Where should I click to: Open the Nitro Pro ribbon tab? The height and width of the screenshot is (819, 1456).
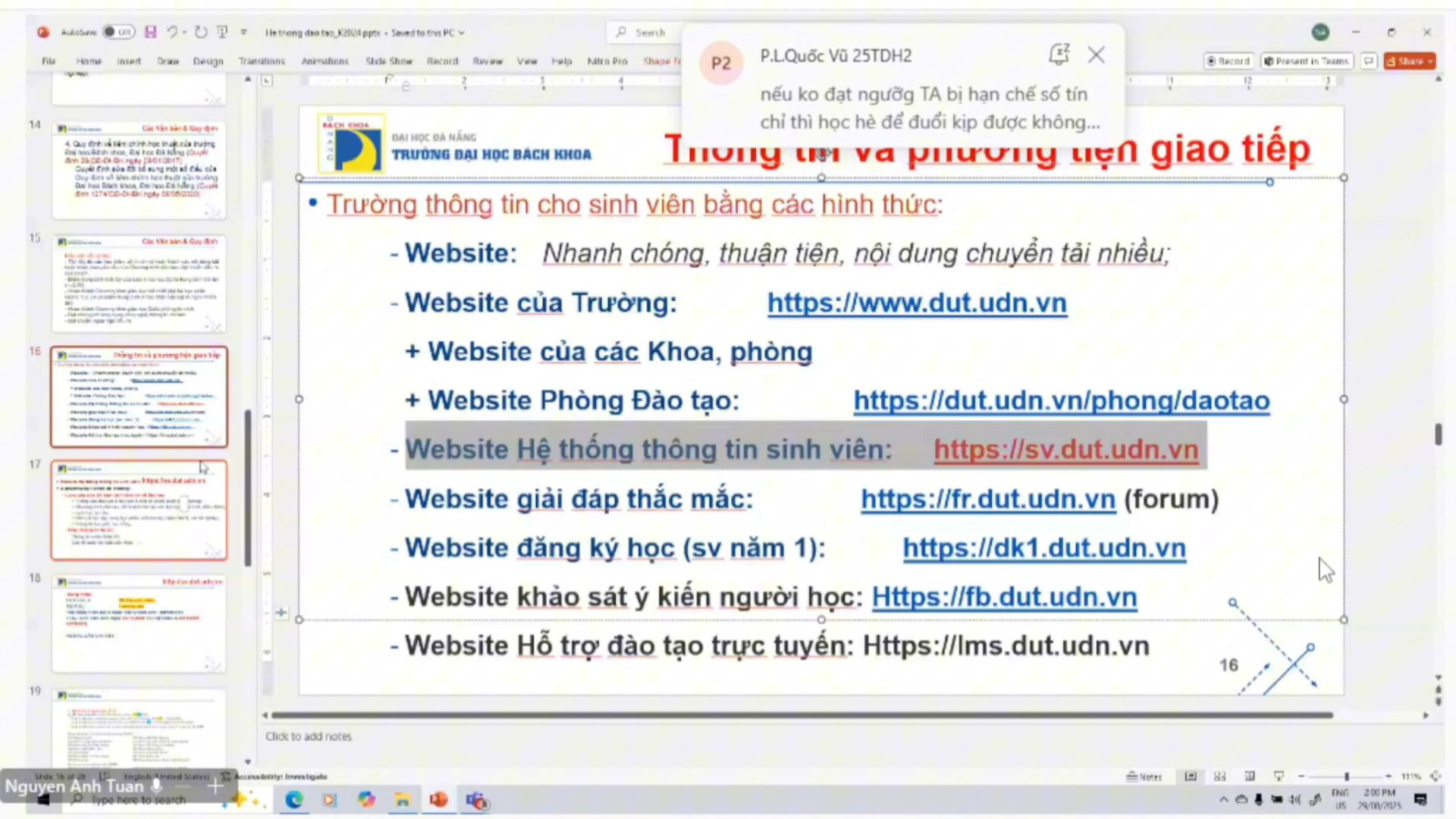pyautogui.click(x=607, y=61)
